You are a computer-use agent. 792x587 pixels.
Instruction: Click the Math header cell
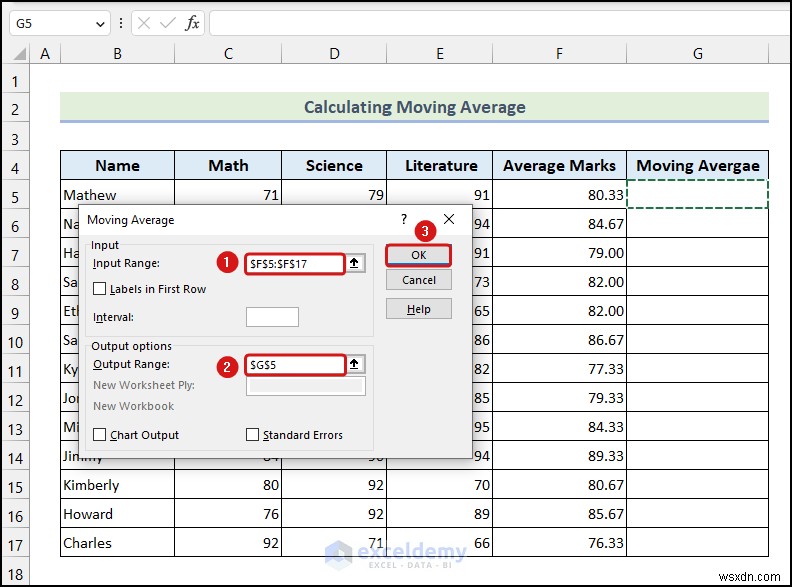click(228, 165)
